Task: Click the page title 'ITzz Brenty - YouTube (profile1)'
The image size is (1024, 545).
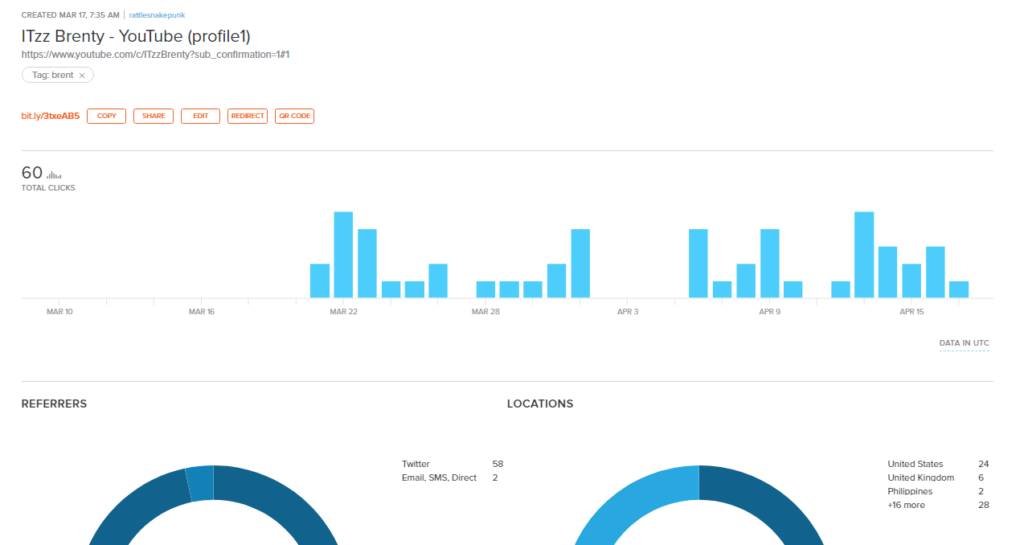Action: point(136,36)
